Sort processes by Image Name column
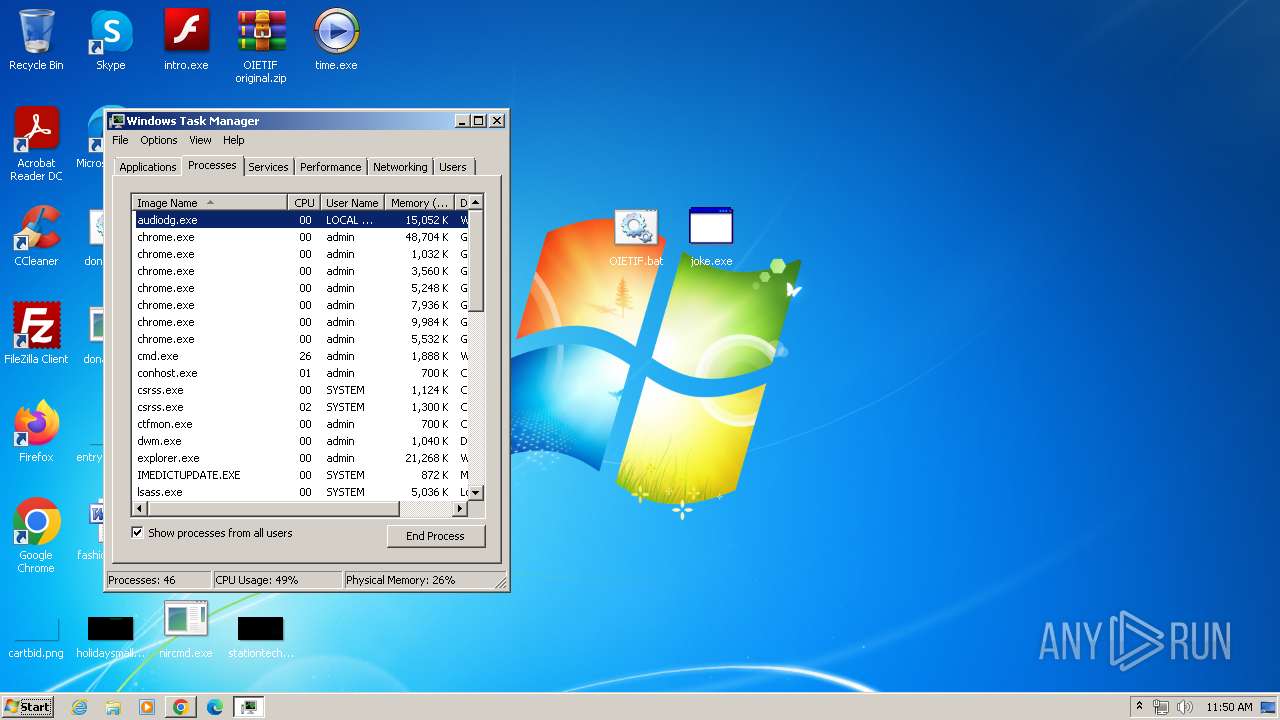Screen dimensions: 1280x720 click(x=210, y=203)
